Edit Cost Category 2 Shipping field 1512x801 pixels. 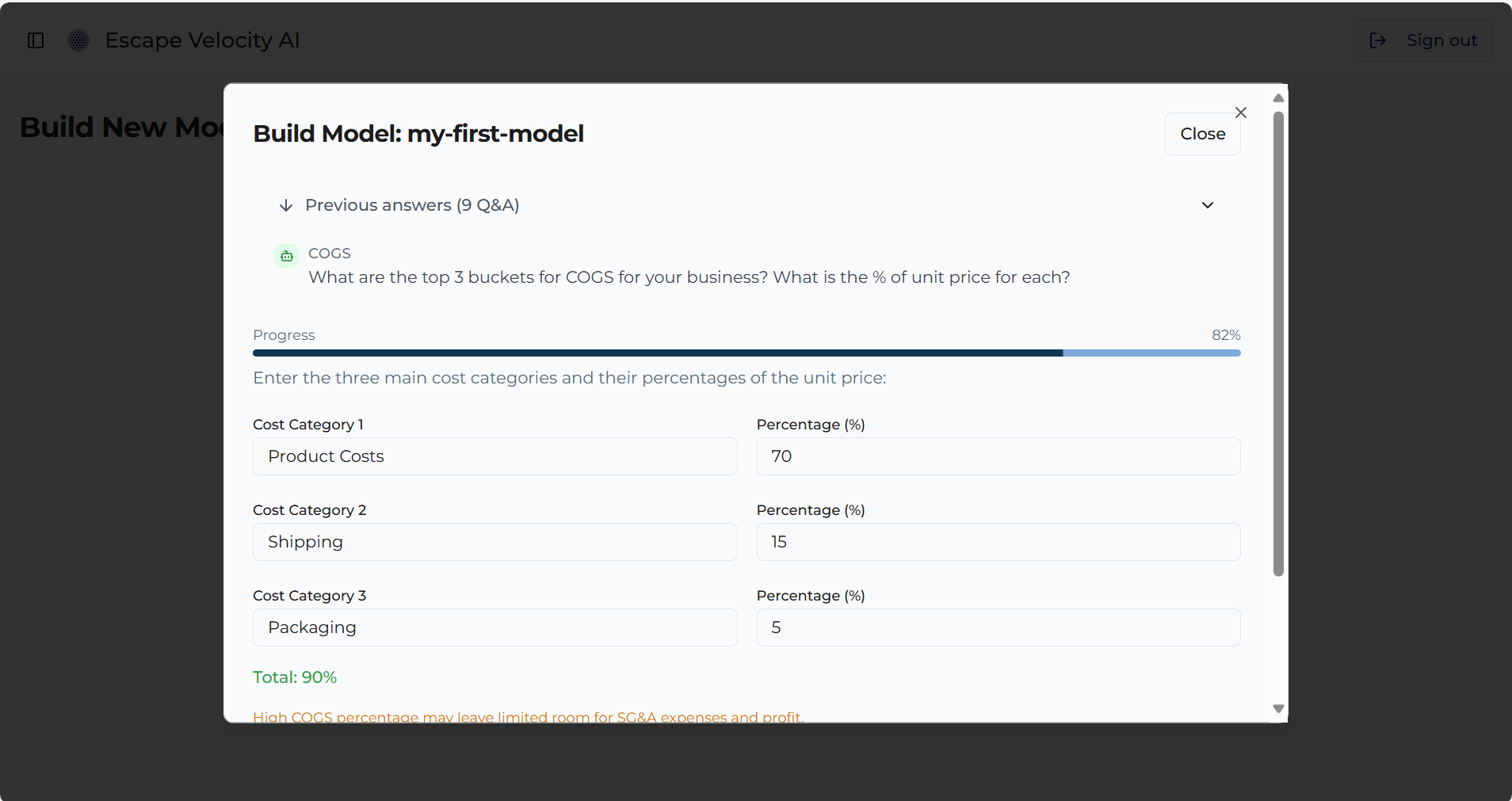(494, 542)
